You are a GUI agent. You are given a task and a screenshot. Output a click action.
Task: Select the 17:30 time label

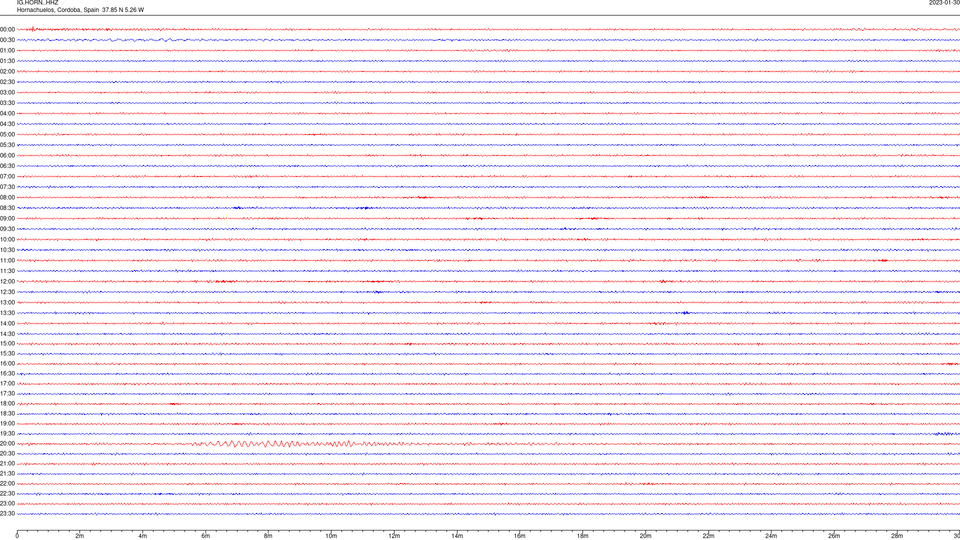tap(7, 394)
